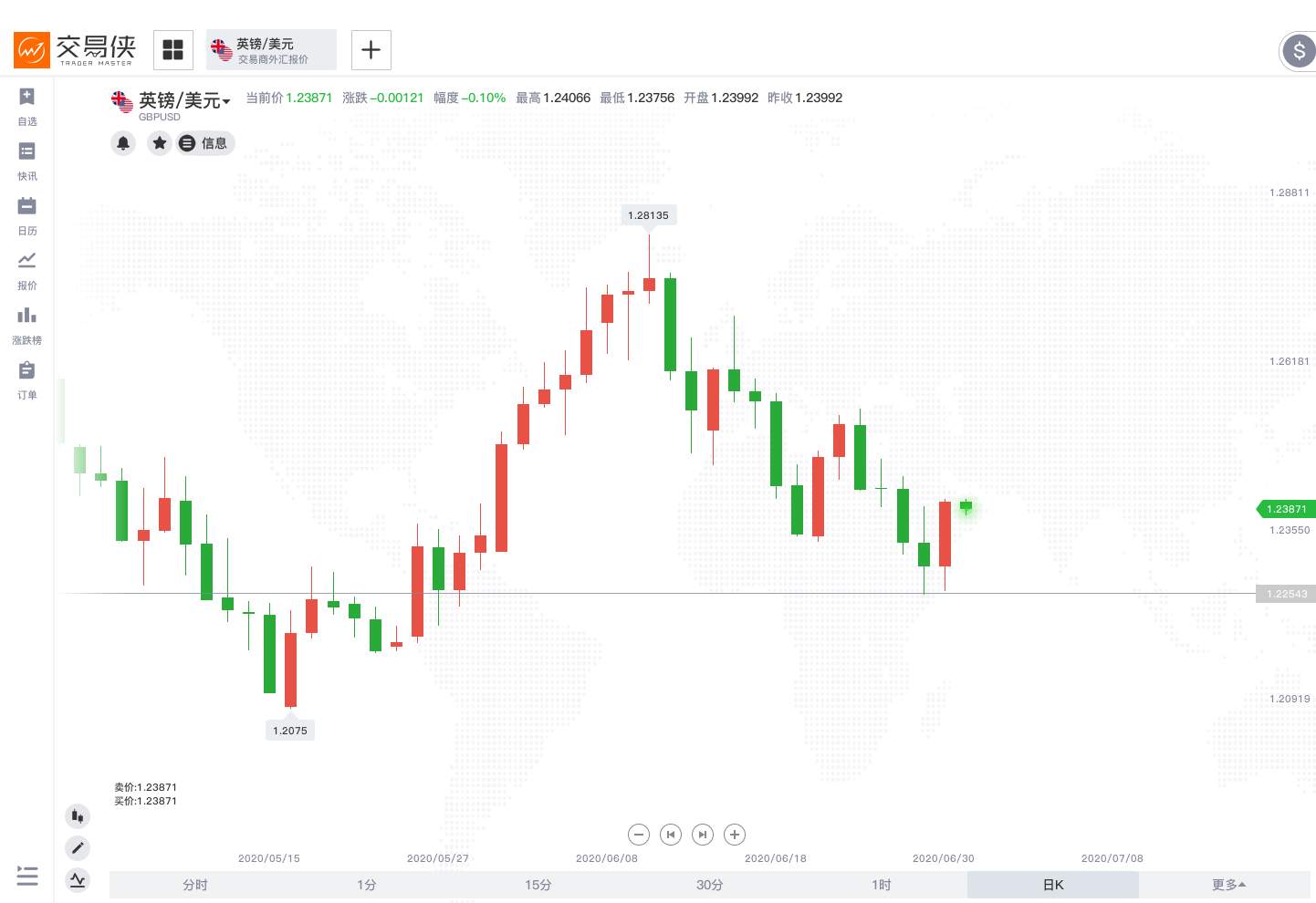Viewport: 1316px width, 903px height.
Task: Click the dollar account icon dropdown
Action: pyautogui.click(x=1299, y=51)
